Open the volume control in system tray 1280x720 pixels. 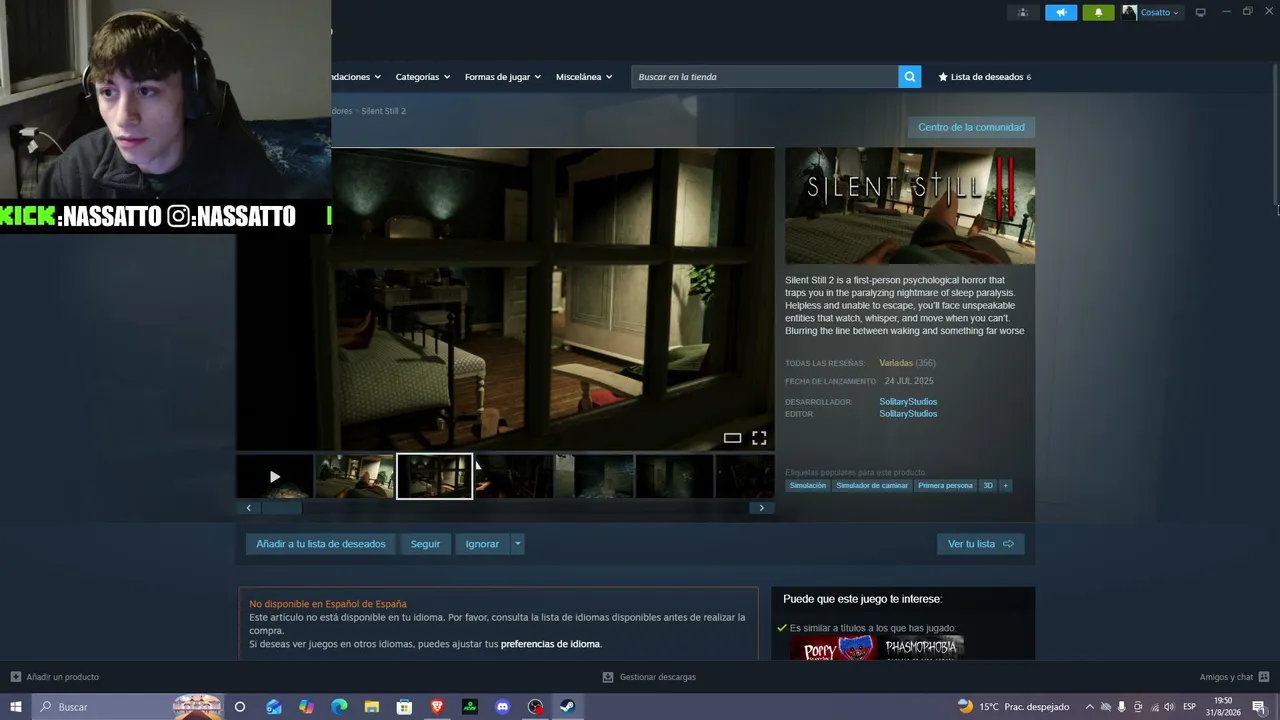coord(1169,707)
